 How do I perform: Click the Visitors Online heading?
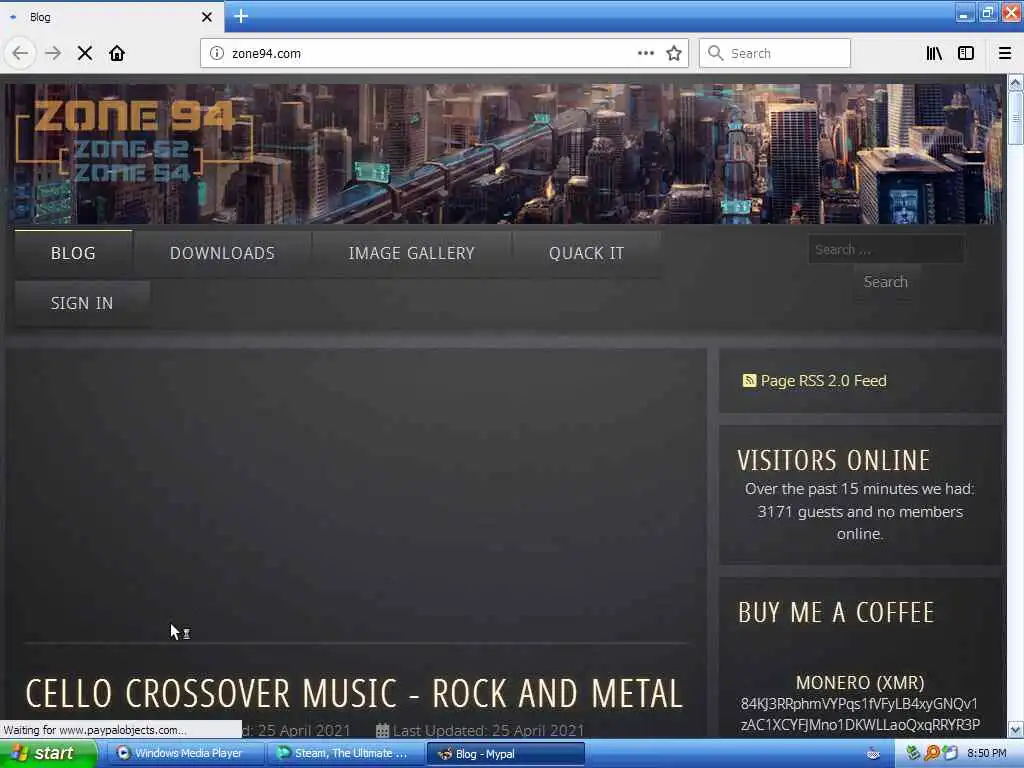click(833, 460)
